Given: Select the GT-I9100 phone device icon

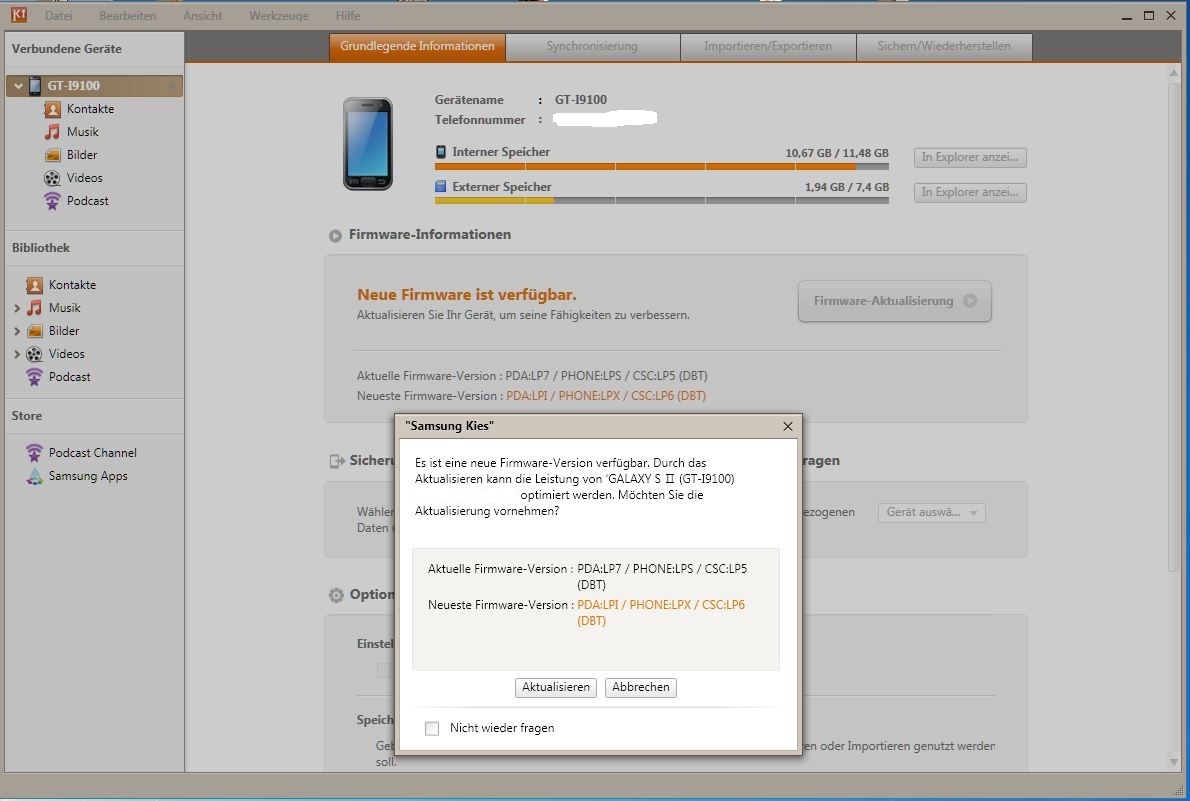Looking at the screenshot, I should pos(35,86).
